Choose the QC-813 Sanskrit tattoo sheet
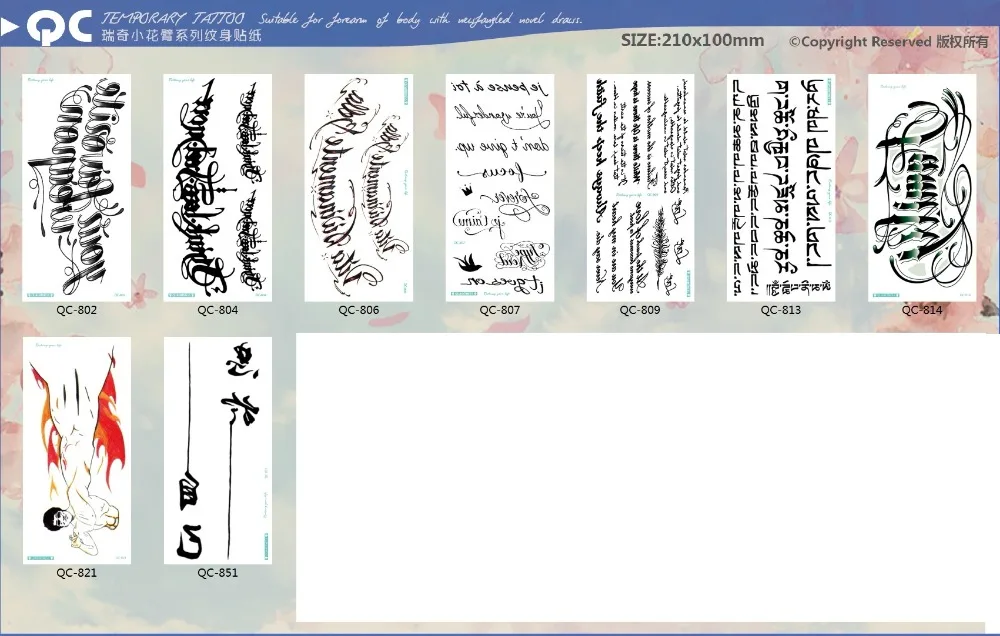This screenshot has height=636, width=1000. pos(781,188)
